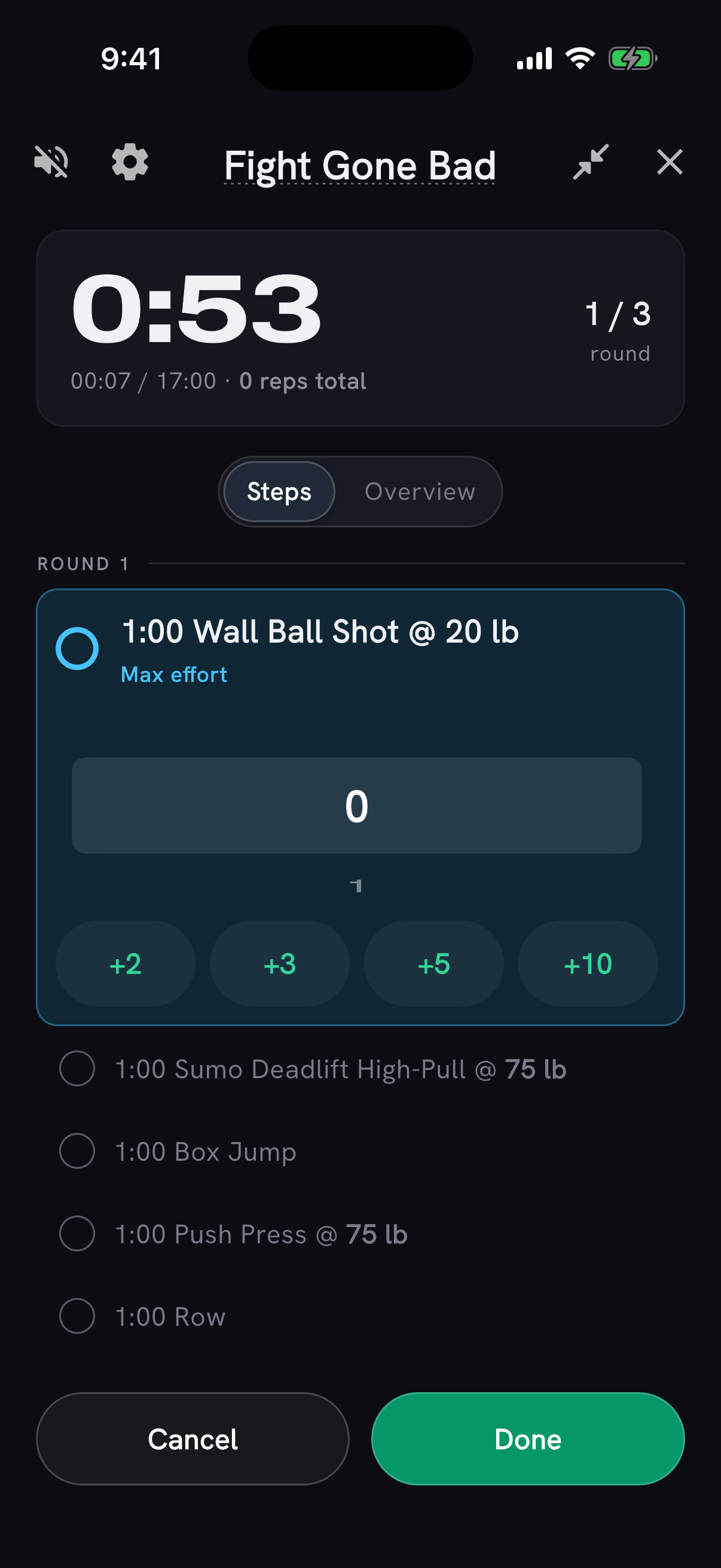
Task: Unmute sound with the speaker icon
Action: pos(51,163)
